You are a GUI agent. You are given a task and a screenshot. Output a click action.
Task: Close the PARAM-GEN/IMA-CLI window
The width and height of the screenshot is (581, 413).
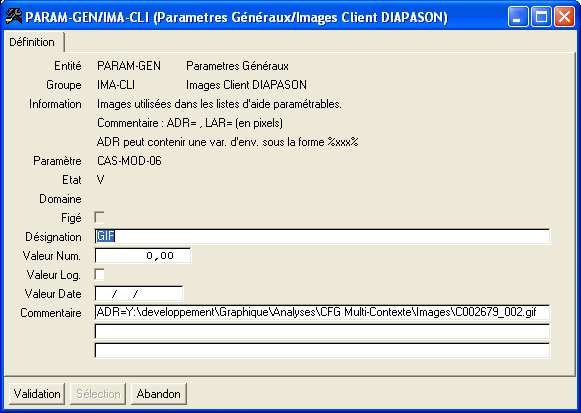(564, 17)
